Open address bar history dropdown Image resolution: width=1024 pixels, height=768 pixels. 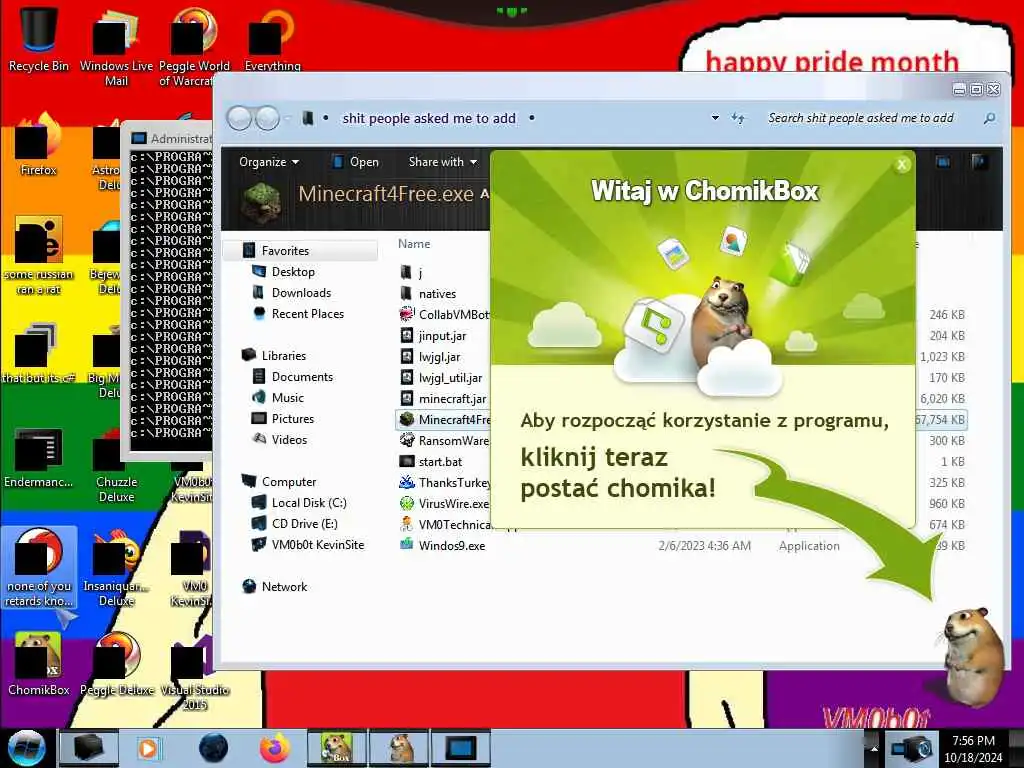coord(715,118)
